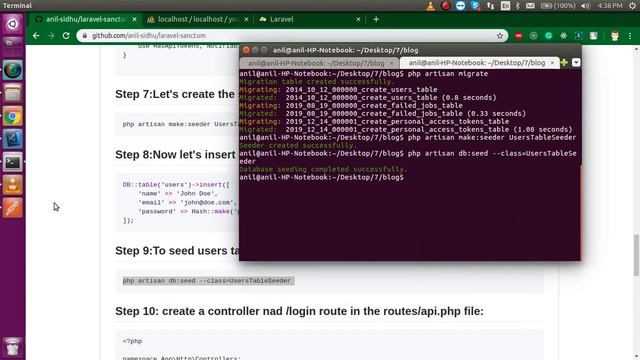
Task: Click Step 10 heading text
Action: [299, 311]
